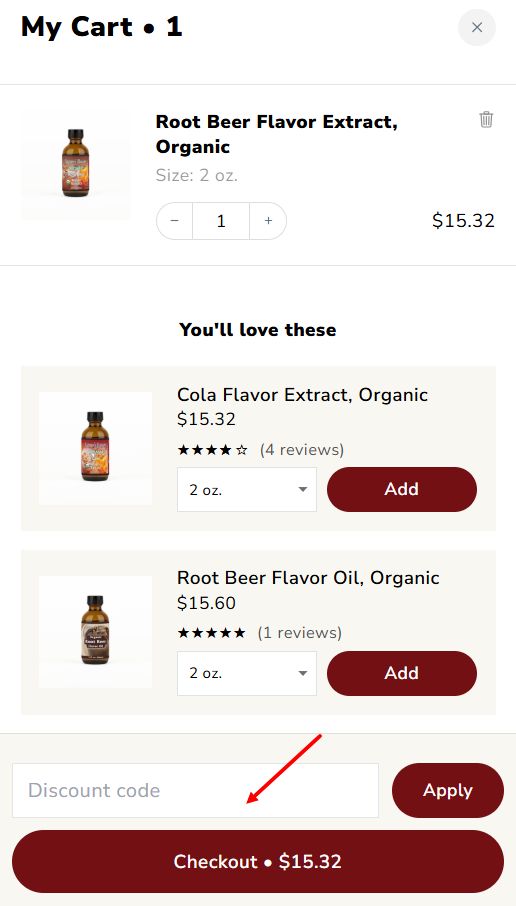The image size is (516, 906).
Task: Close the My Cart panel
Action: click(x=477, y=27)
